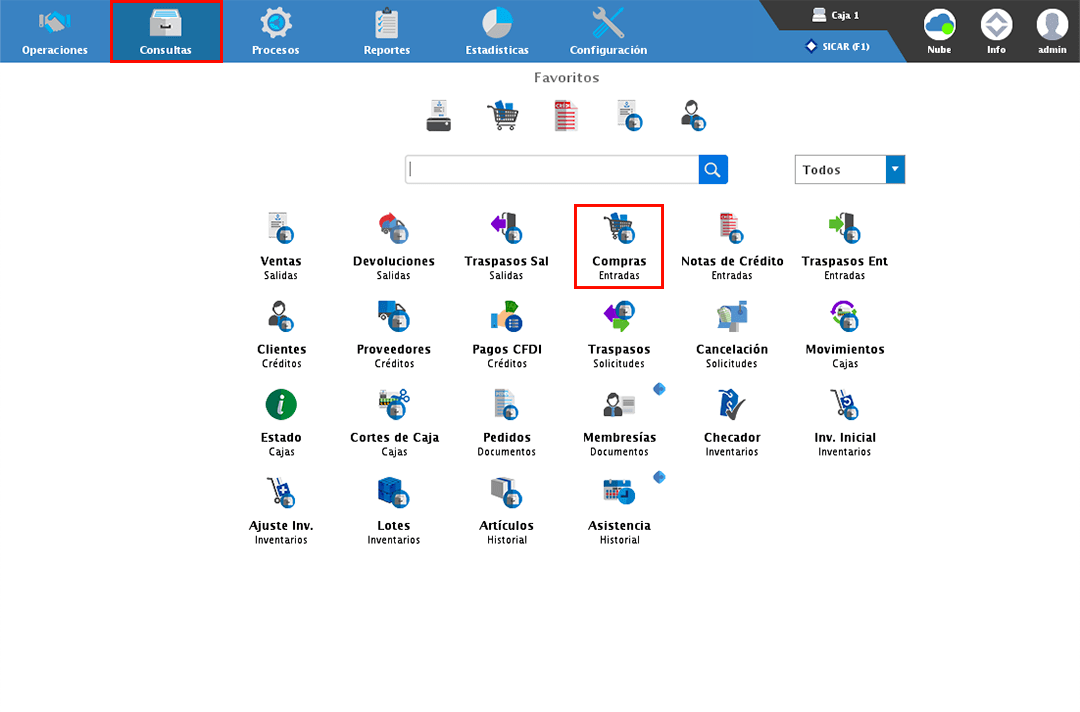Open Pagos CFDI Créditos

(x=507, y=318)
